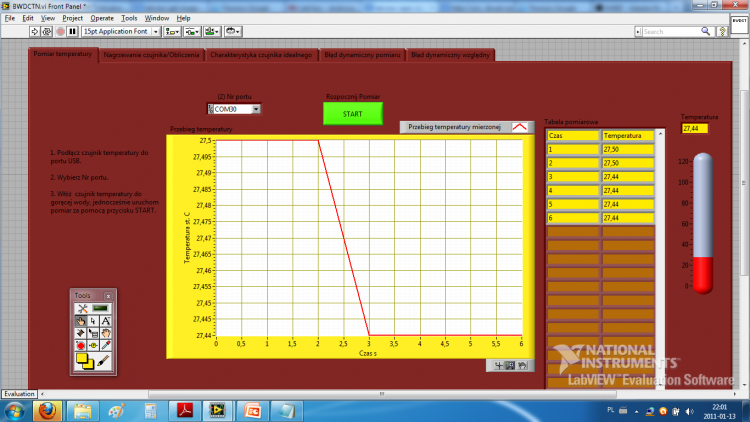Click the search magnifier icon
Viewport: 750px width, 422px height.
coord(706,32)
